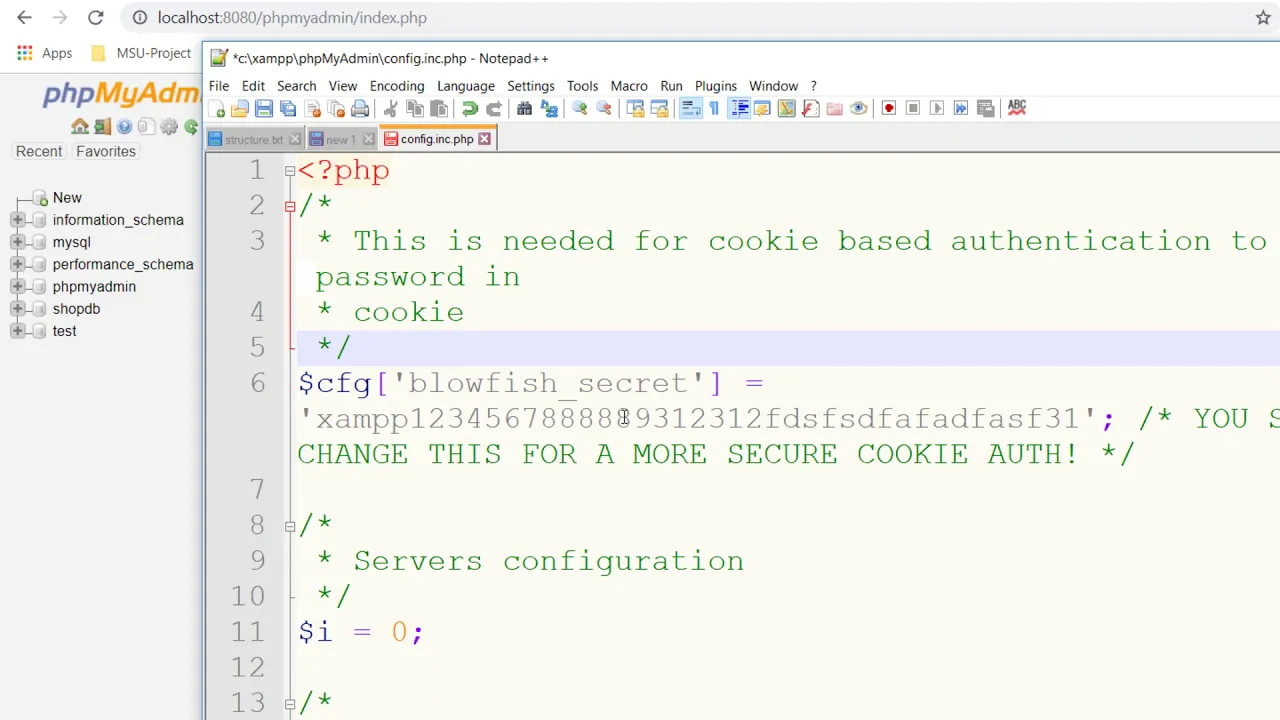Click the Close All toolbar icon

[x=337, y=108]
